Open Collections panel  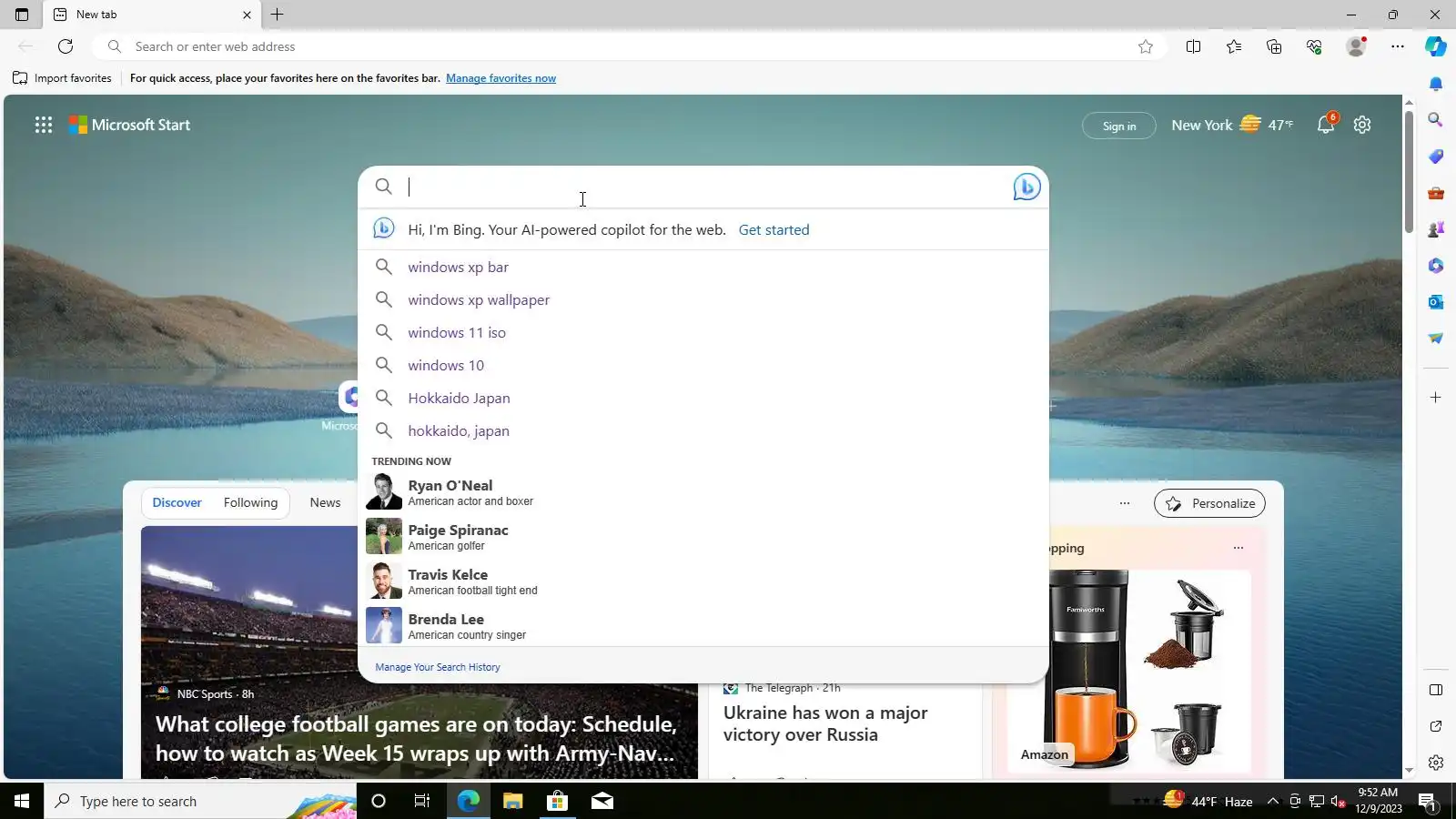point(1274,46)
